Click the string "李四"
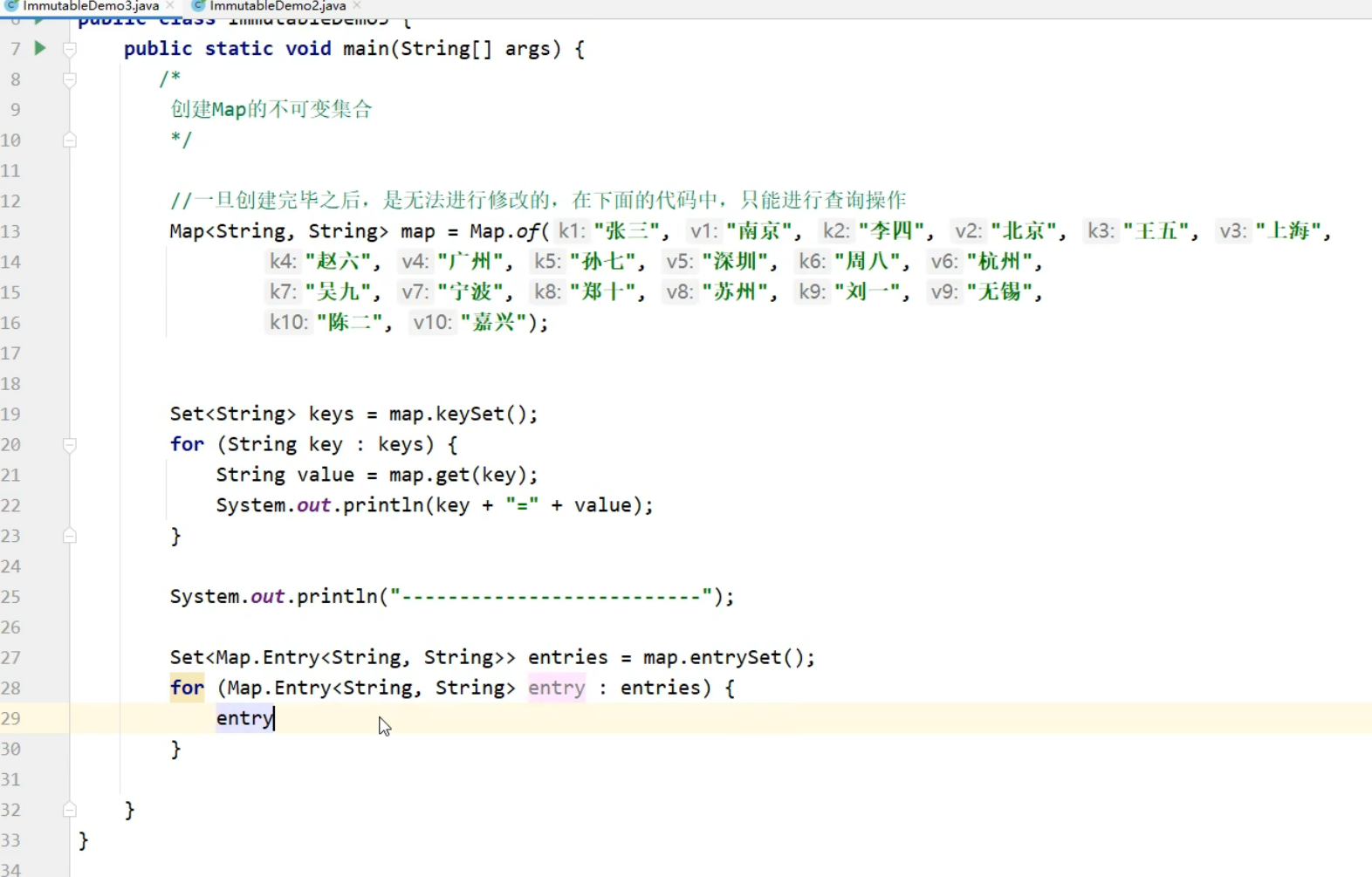The image size is (1372, 877). [891, 231]
